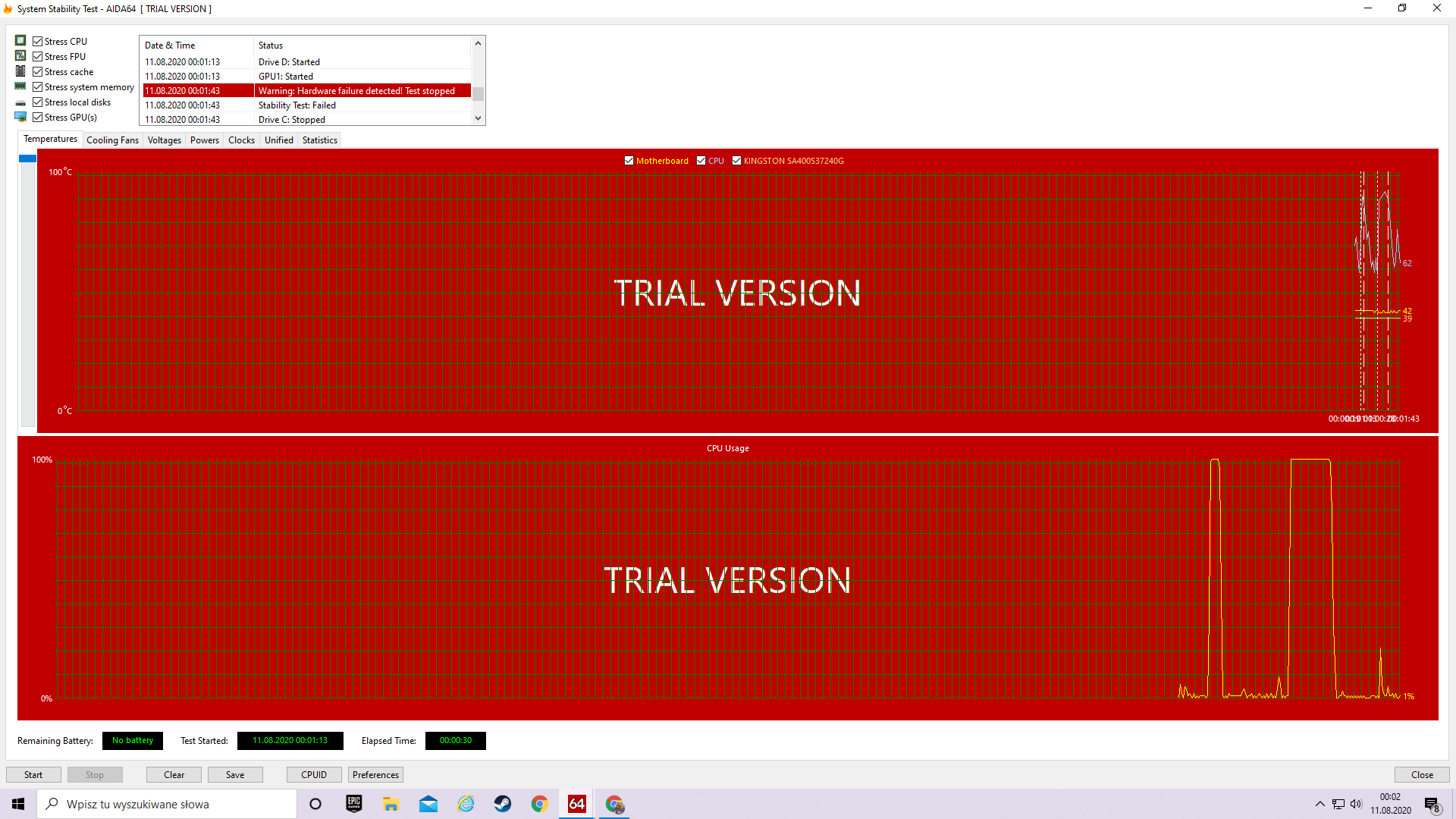Click the vertical graph slider at left

[27, 158]
